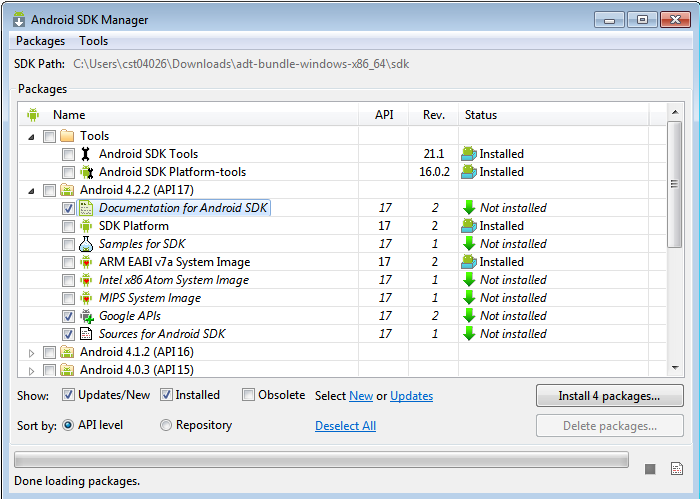Click the Android SDK Platform-tools icon
This screenshot has width=700, height=499.
[86, 172]
